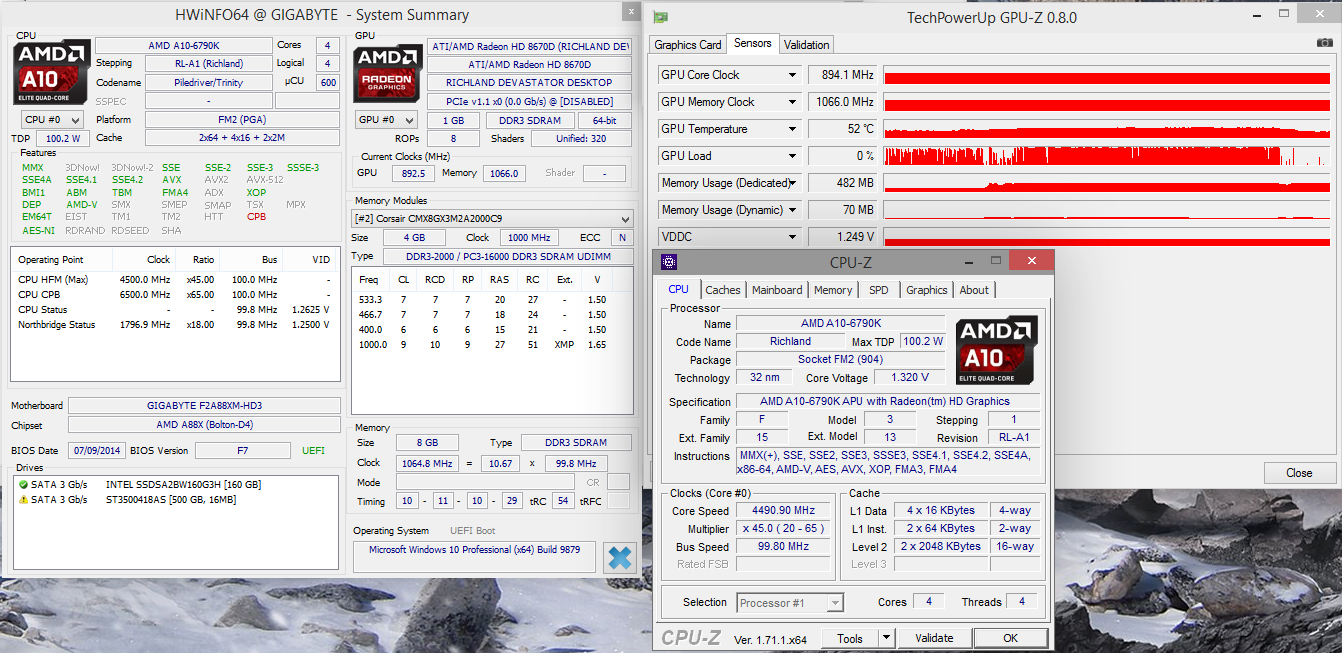Viewport: 1342px width, 653px height.
Task: Click the Socket FM2 (904) package field
Action: [x=841, y=360]
